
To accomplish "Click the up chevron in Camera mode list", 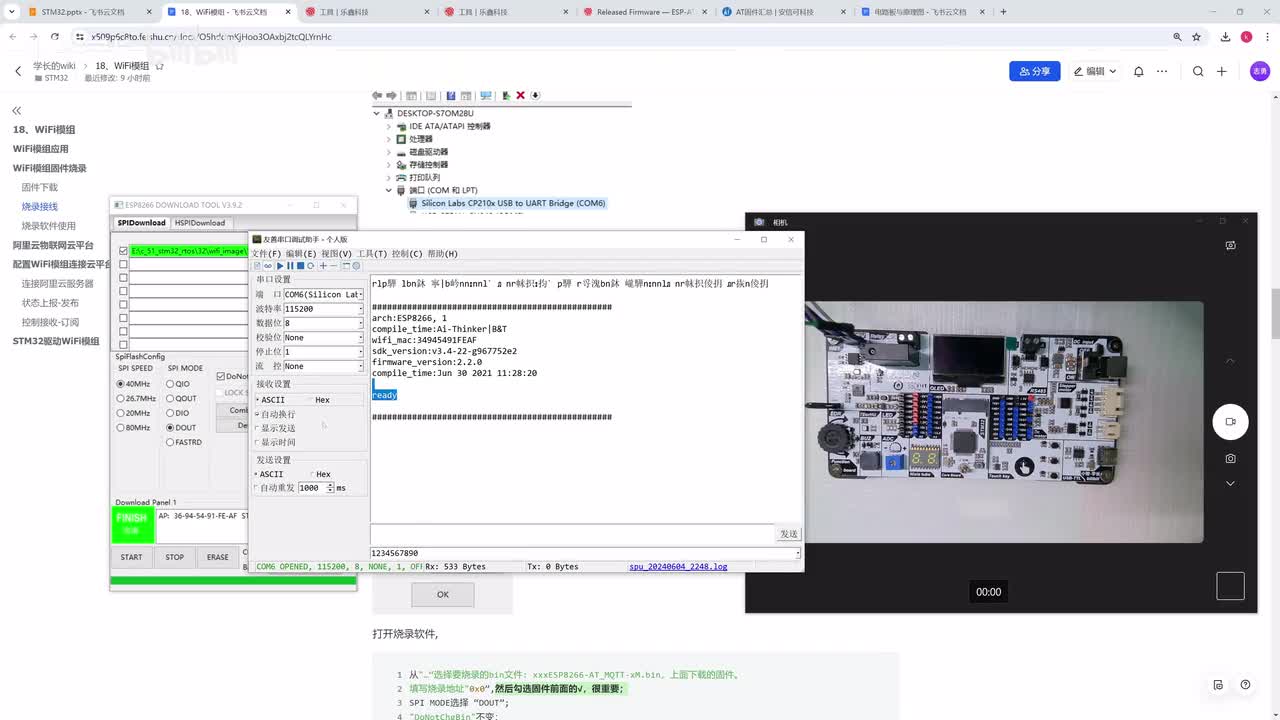I will click(x=1230, y=361).
